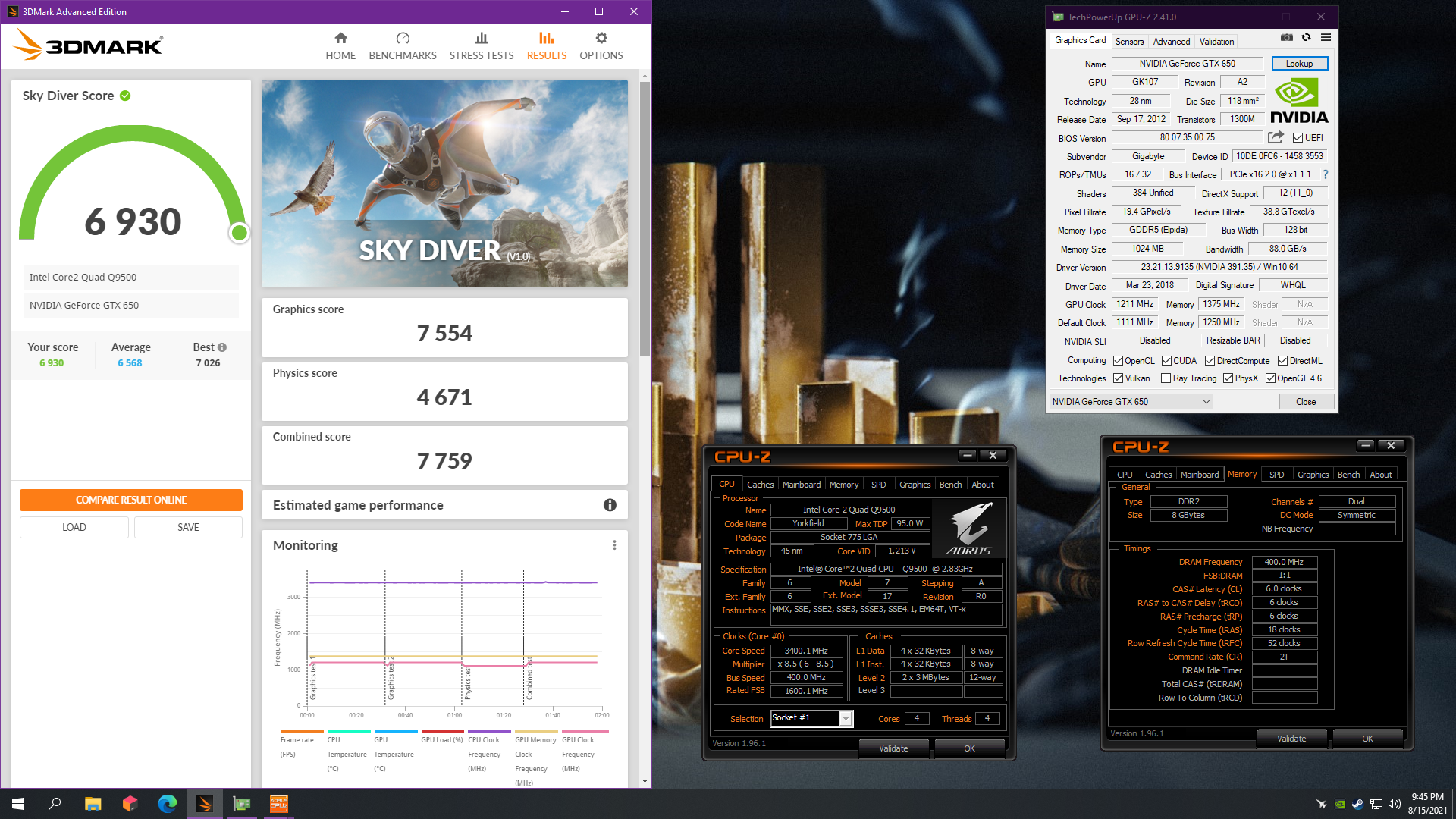Open the Windows Start menu

pos(18,804)
